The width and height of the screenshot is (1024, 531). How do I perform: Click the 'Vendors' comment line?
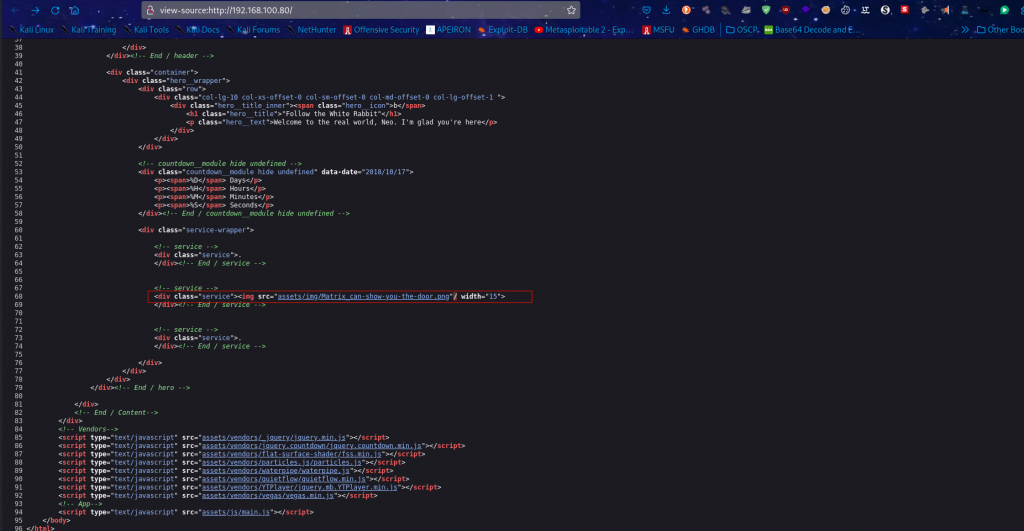(88, 429)
